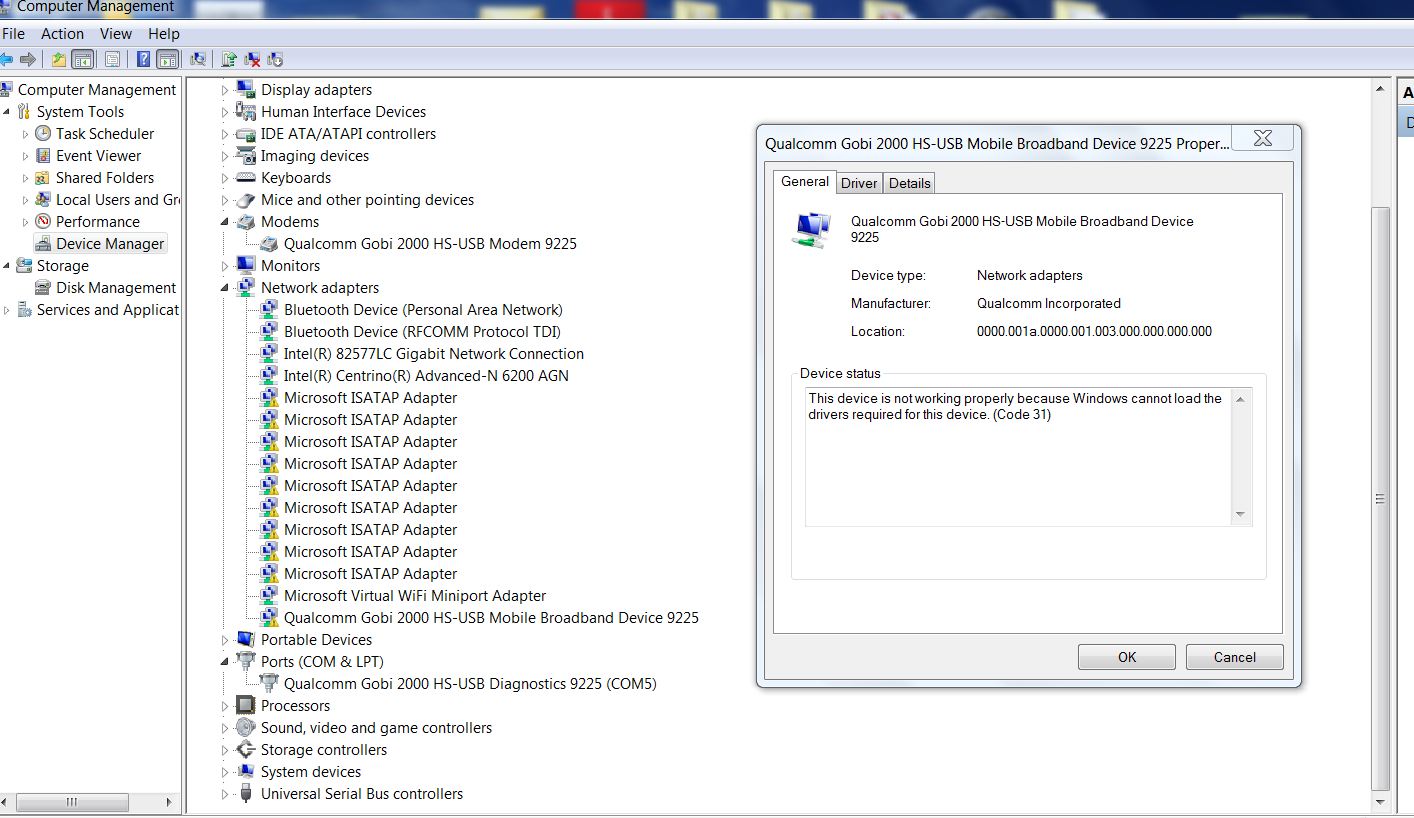Select Qualcomm Gobi 2000 HS-USB Diagnostics 9225 (COM5)
Image resolution: width=1414 pixels, height=818 pixels.
(470, 683)
